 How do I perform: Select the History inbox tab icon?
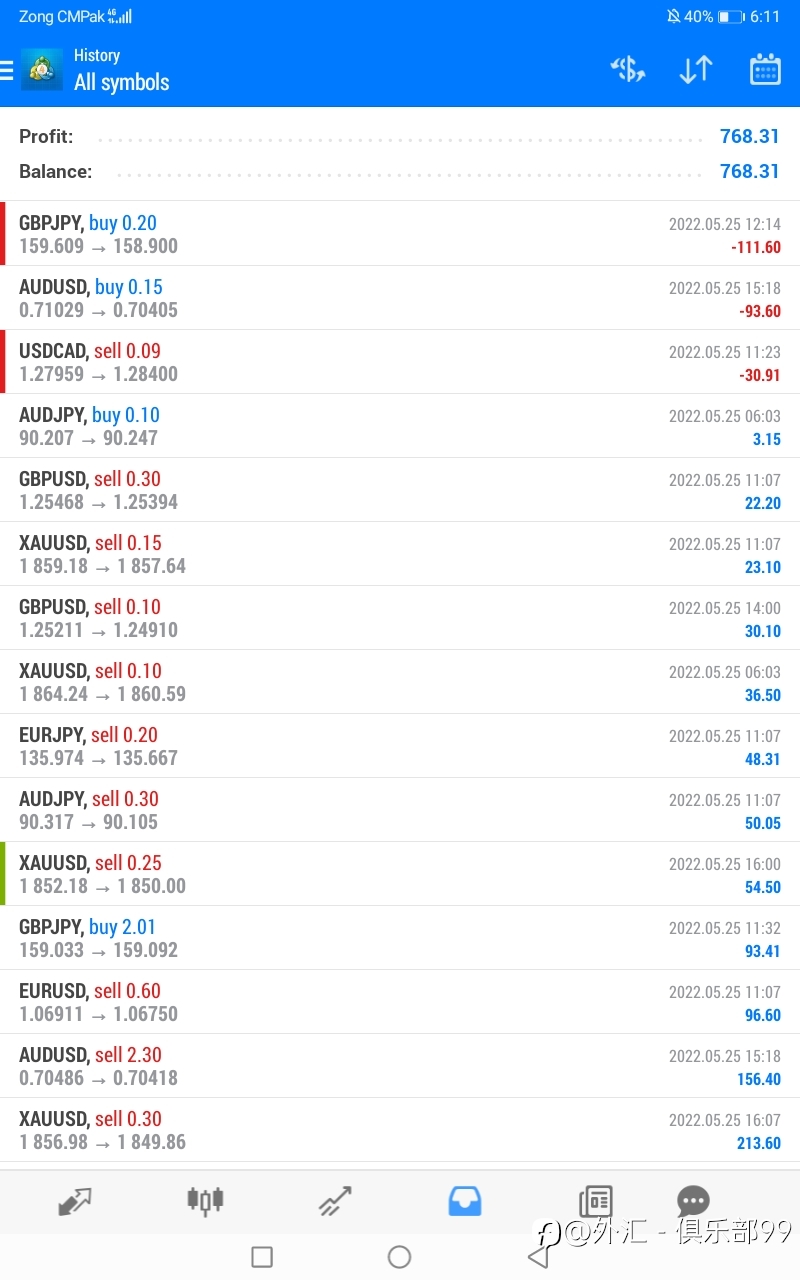[x=465, y=1200]
